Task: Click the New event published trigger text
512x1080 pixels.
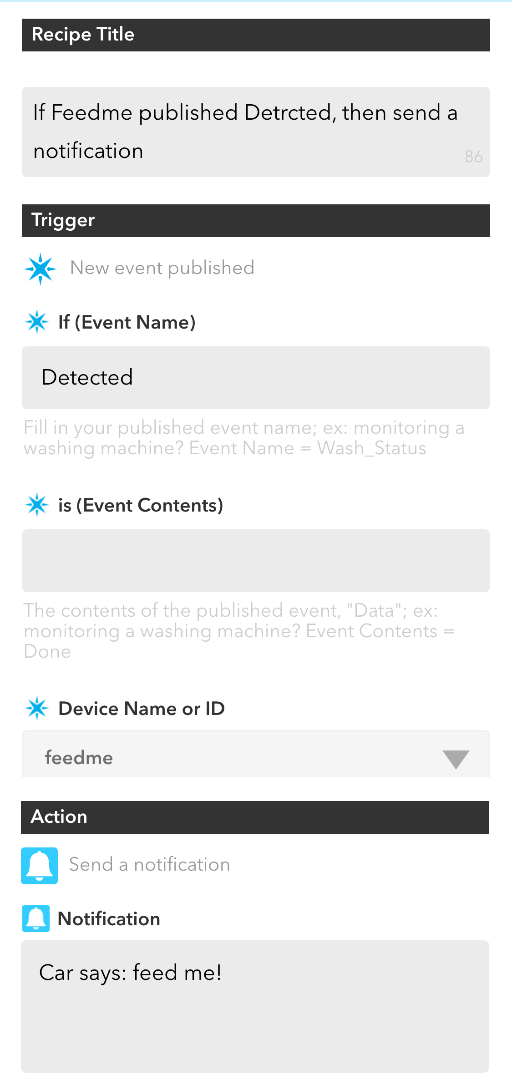Action: coord(162,267)
